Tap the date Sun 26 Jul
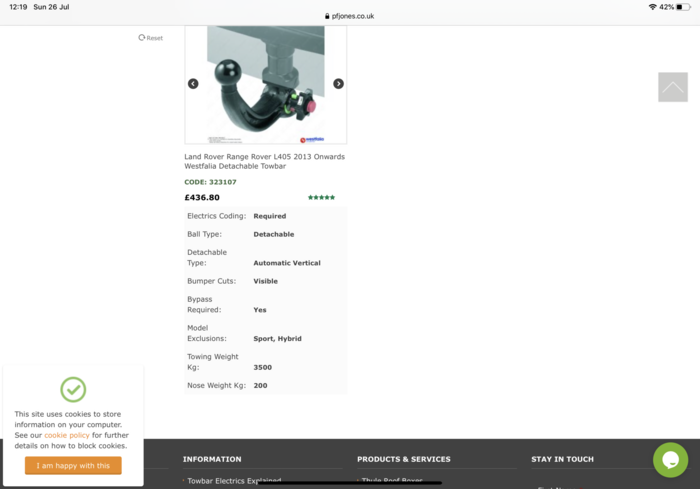This screenshot has width=700, height=489. (x=51, y=7)
